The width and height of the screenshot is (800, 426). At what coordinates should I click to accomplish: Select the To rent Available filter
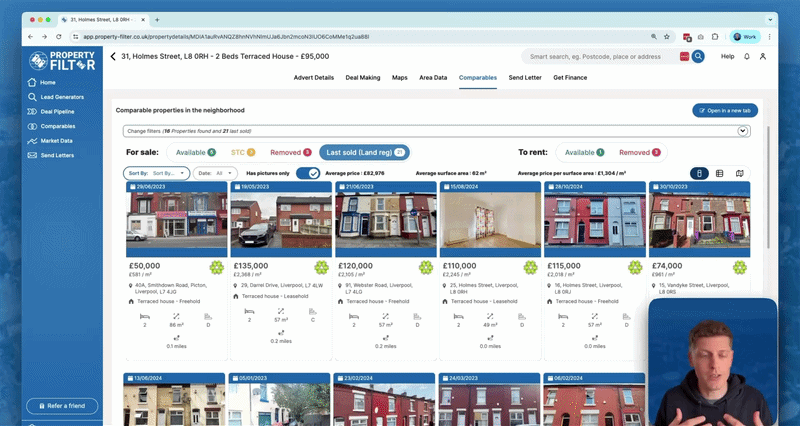click(x=584, y=153)
